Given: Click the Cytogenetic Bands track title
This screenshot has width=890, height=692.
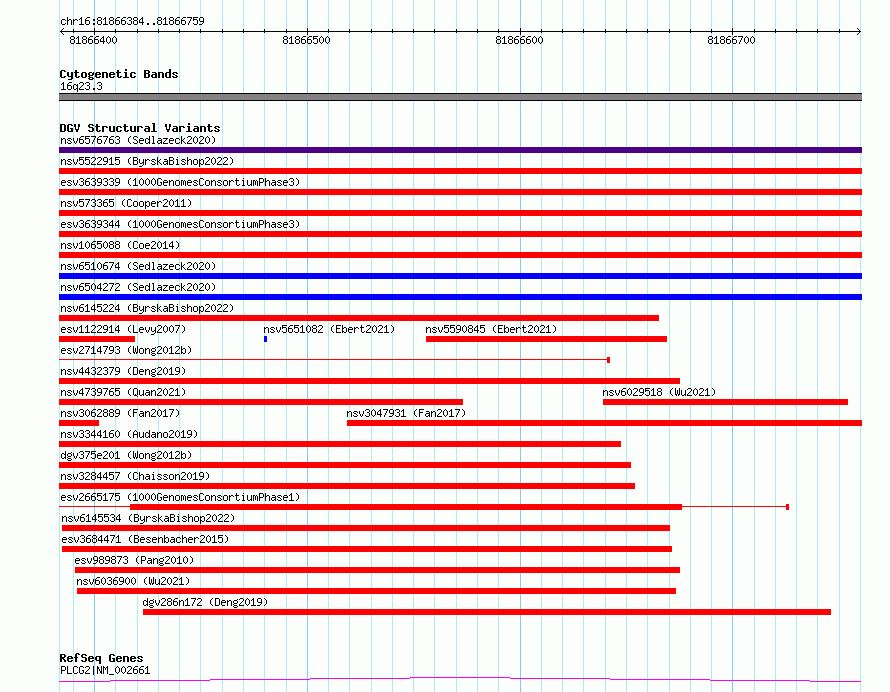Looking at the screenshot, I should (x=119, y=74).
